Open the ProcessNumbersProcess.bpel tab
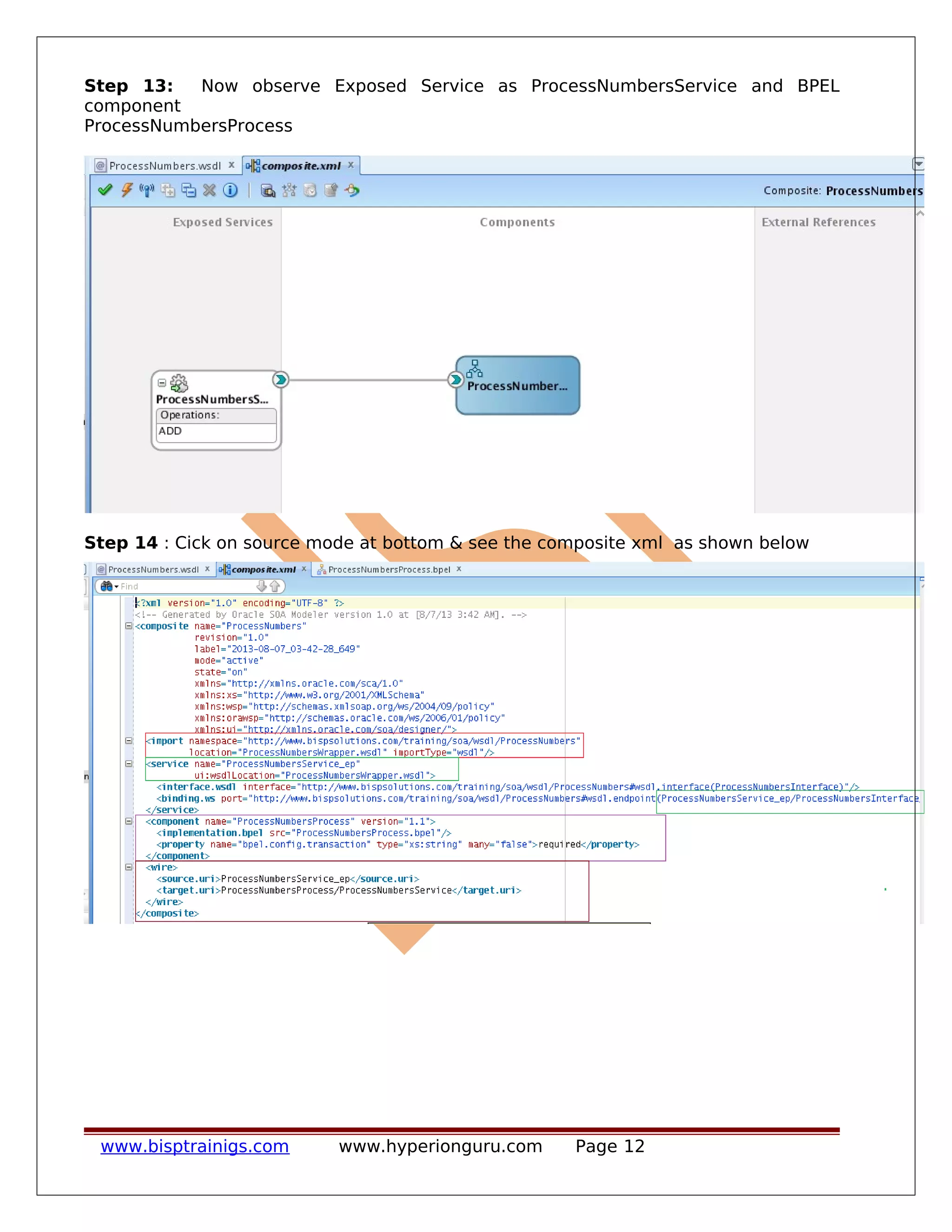Viewport: 952px width, 1232px height. click(389, 570)
